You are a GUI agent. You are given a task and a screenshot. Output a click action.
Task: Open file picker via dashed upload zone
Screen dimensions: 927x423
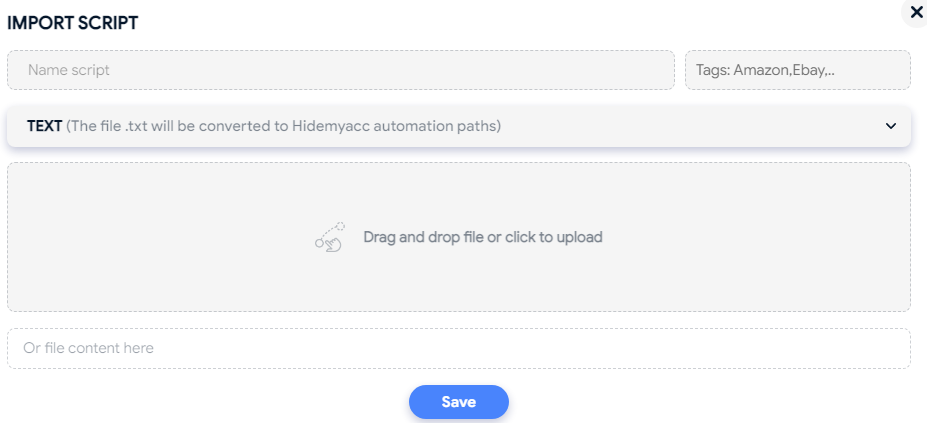coord(459,237)
